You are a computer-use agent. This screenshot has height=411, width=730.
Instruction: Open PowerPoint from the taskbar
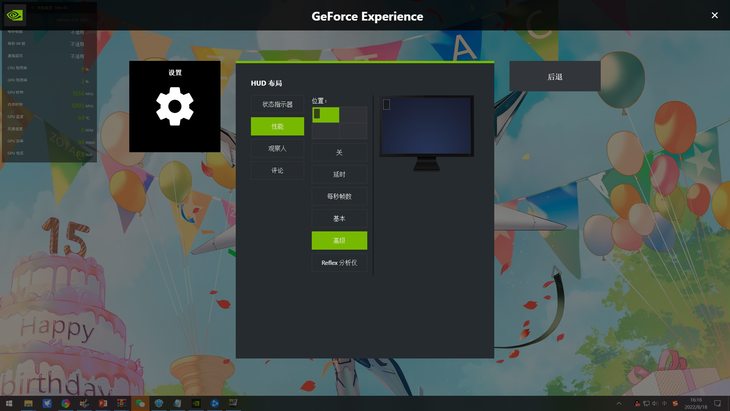point(103,403)
